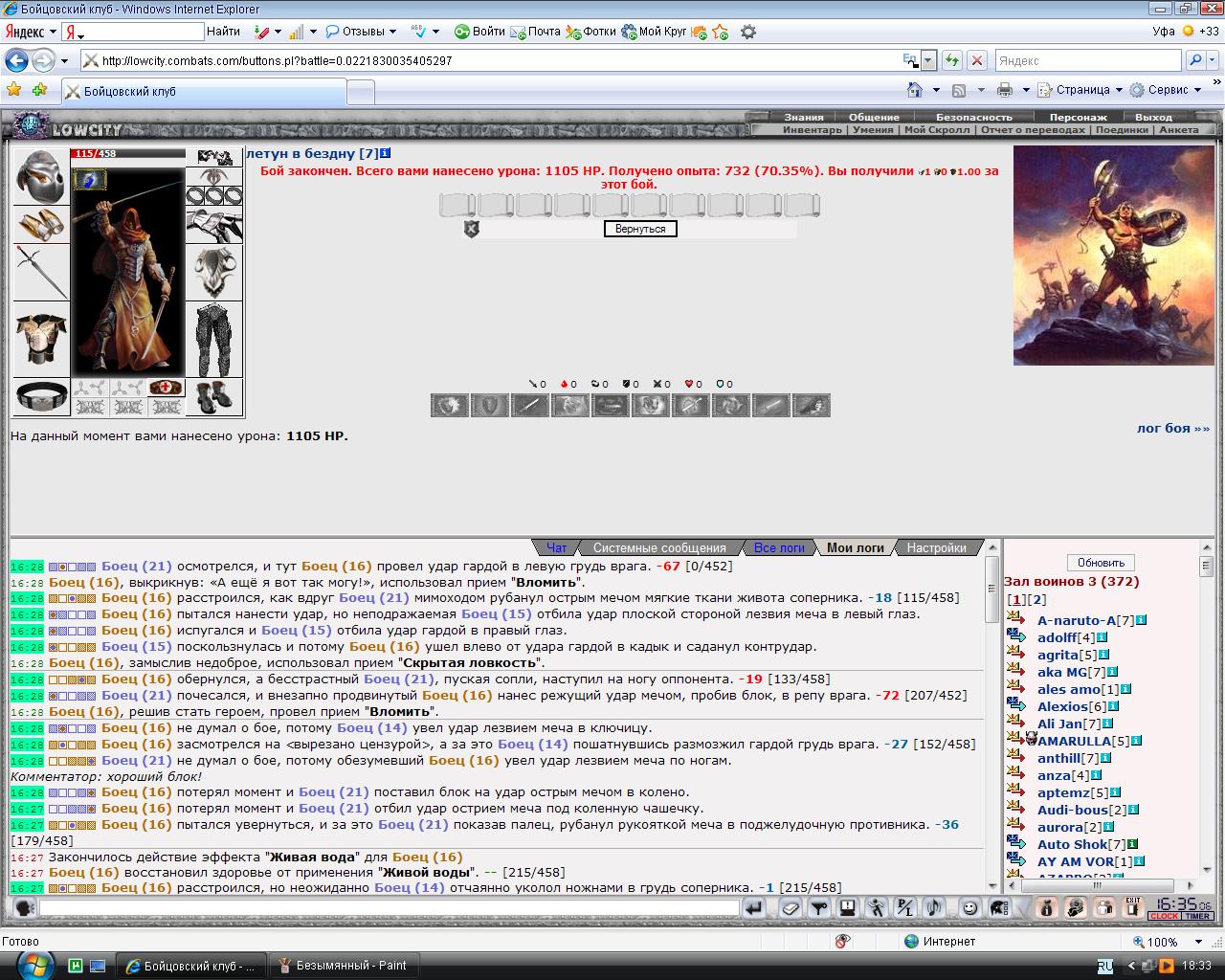The image size is (1225, 980).
Task: Click player name Alexios in list
Action: (x=1061, y=706)
